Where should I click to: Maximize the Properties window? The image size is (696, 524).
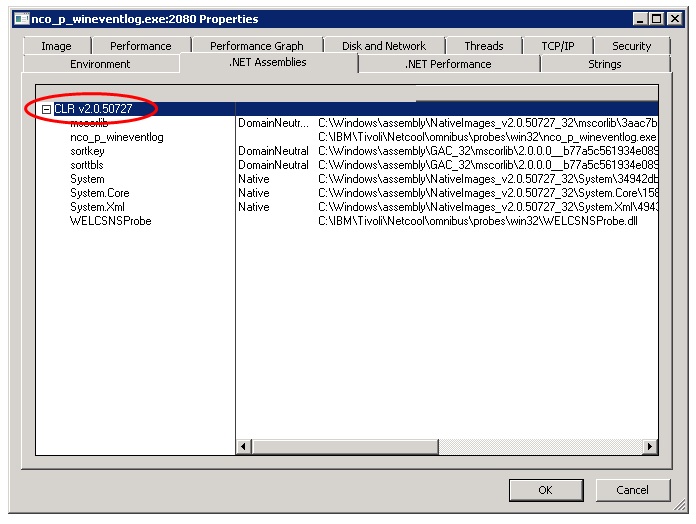pos(656,19)
